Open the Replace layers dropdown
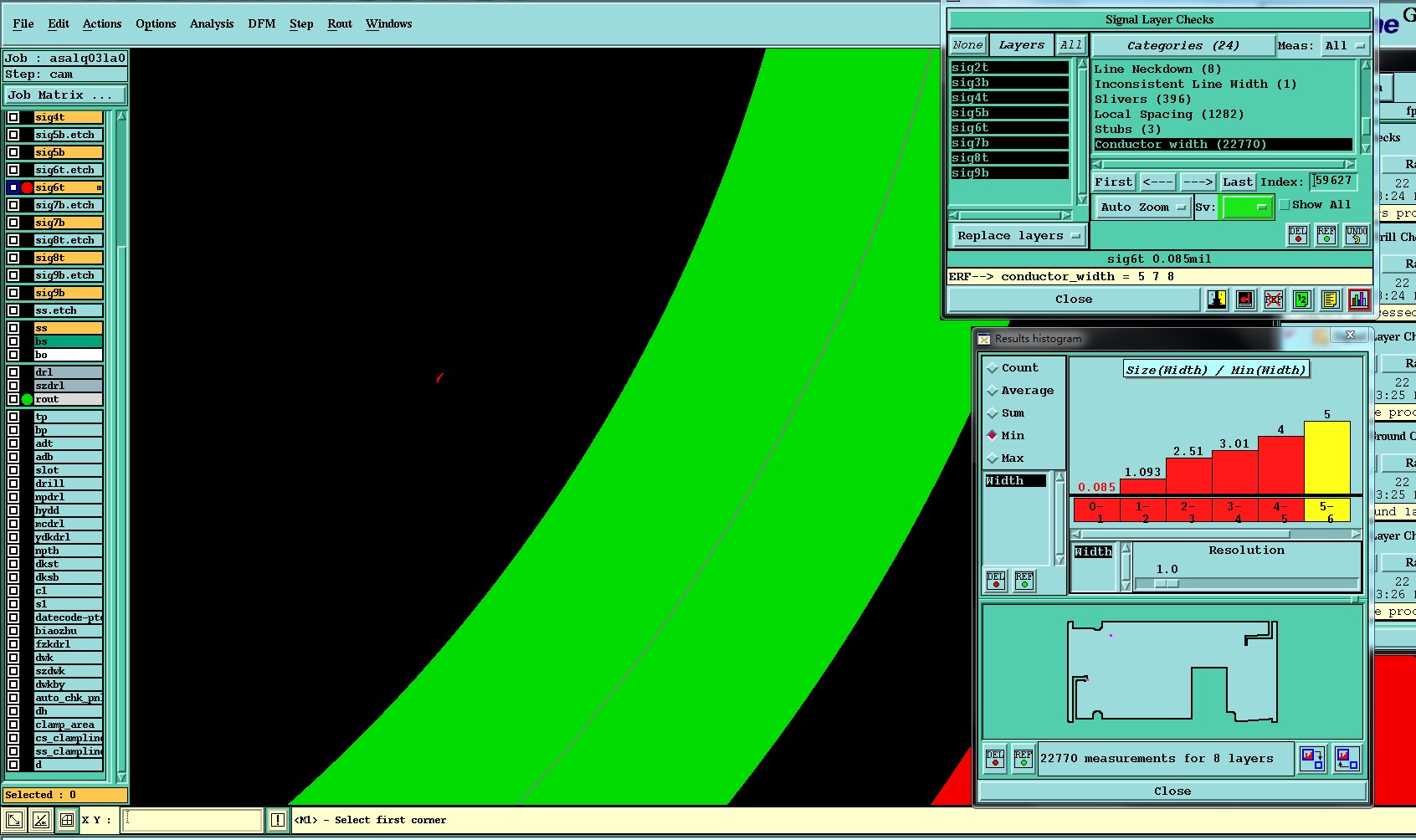This screenshot has width=1416, height=840. (x=1019, y=236)
